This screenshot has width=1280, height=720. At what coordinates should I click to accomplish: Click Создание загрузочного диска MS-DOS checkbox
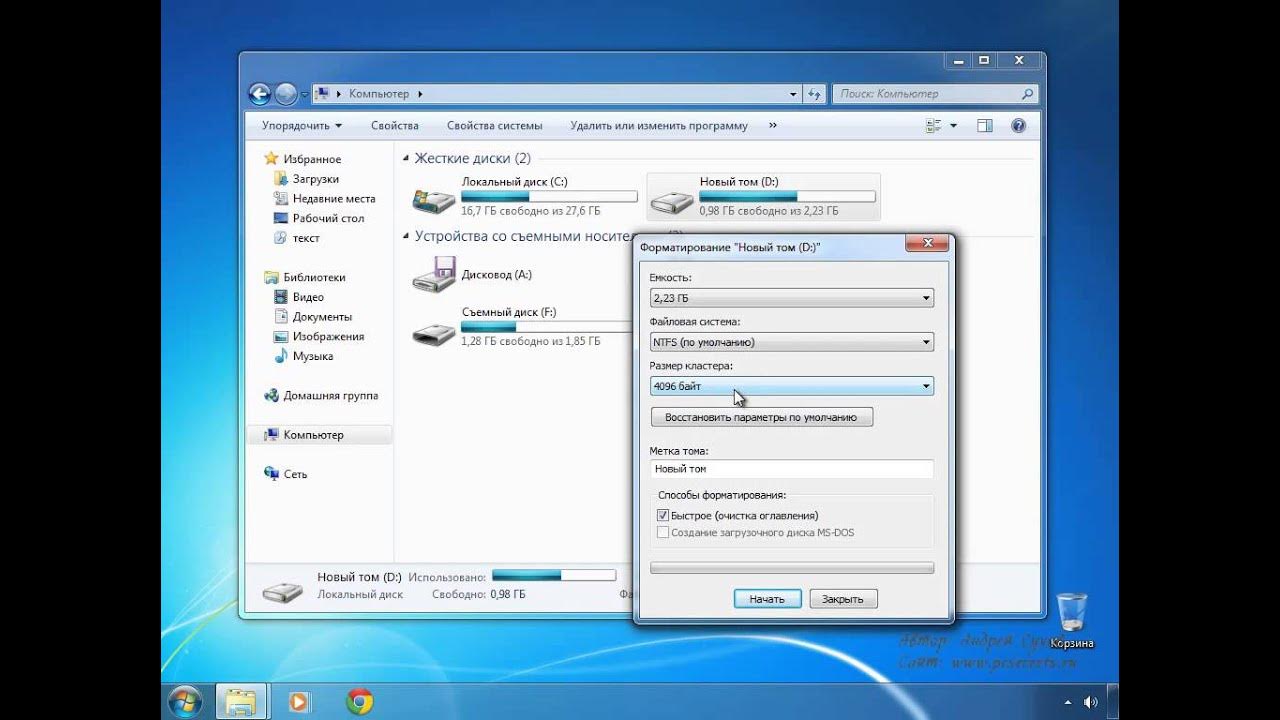point(662,533)
